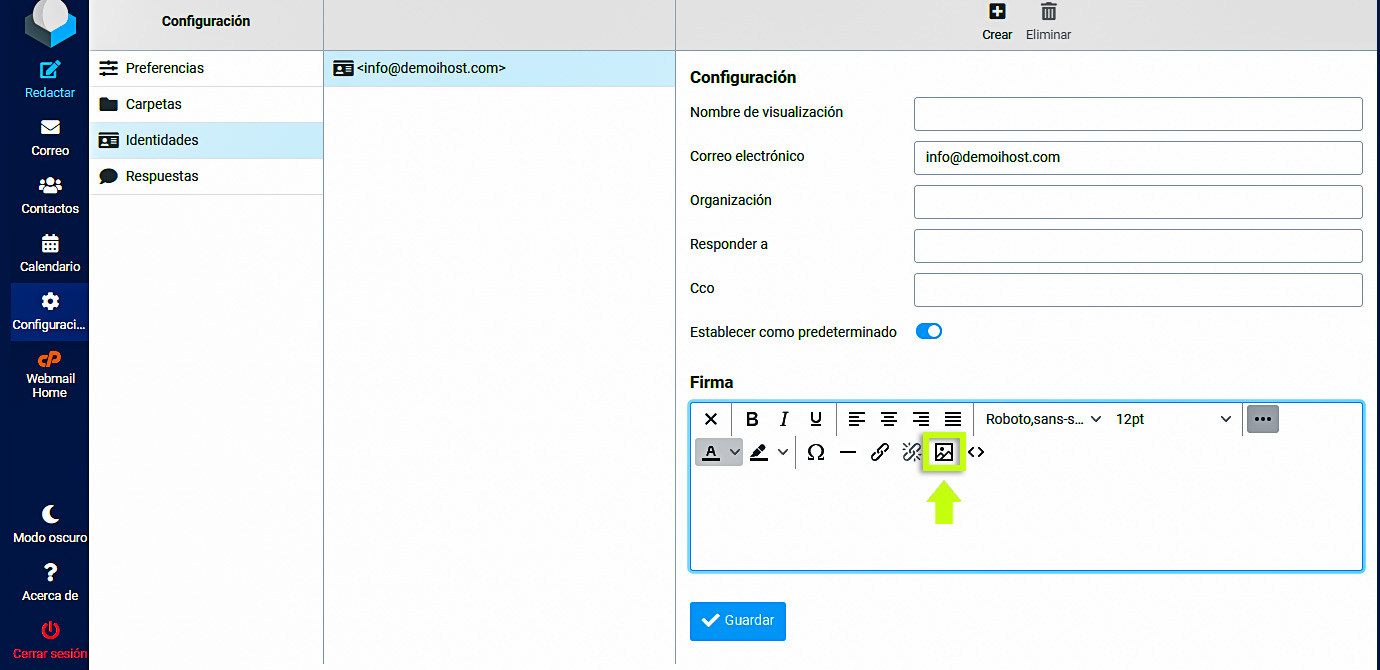Click the Nombre de visualización field
The height and width of the screenshot is (670, 1380).
[1137, 114]
